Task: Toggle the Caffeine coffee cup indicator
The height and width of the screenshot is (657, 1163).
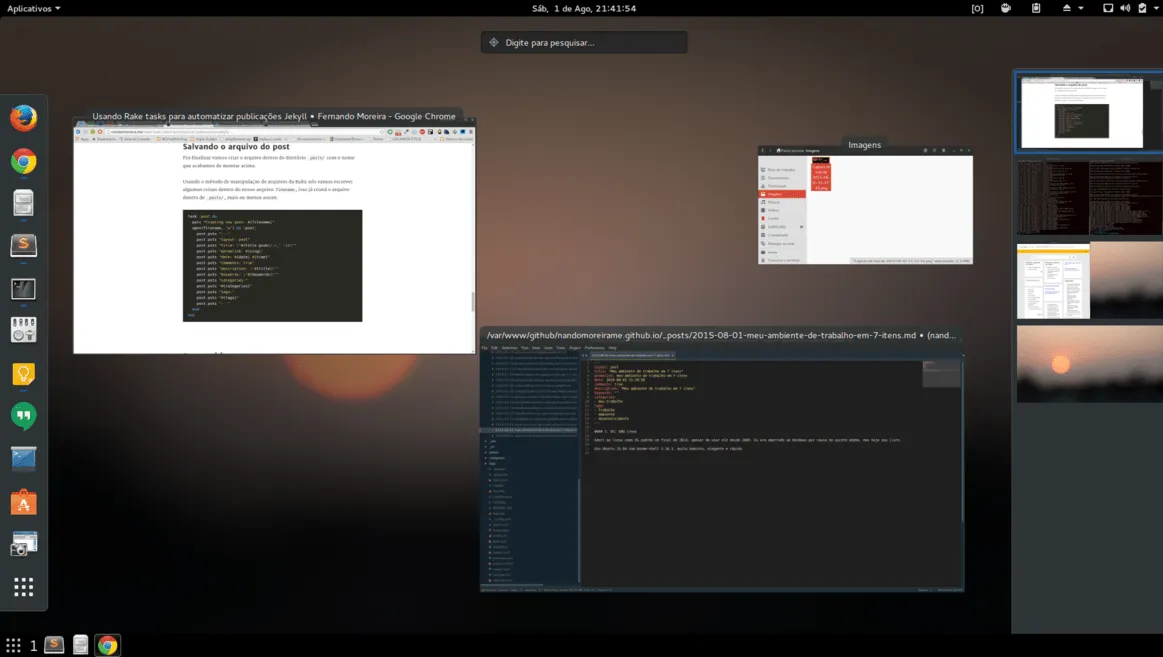Action: point(1006,8)
